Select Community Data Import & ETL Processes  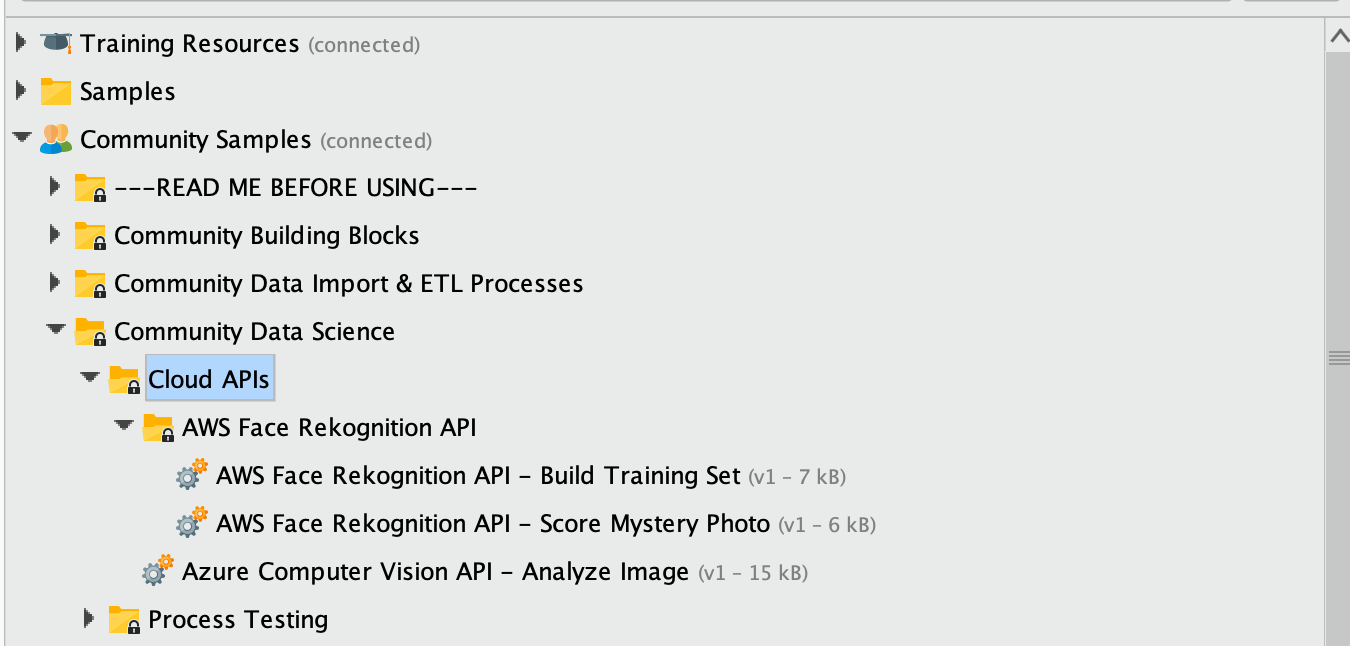[349, 284]
